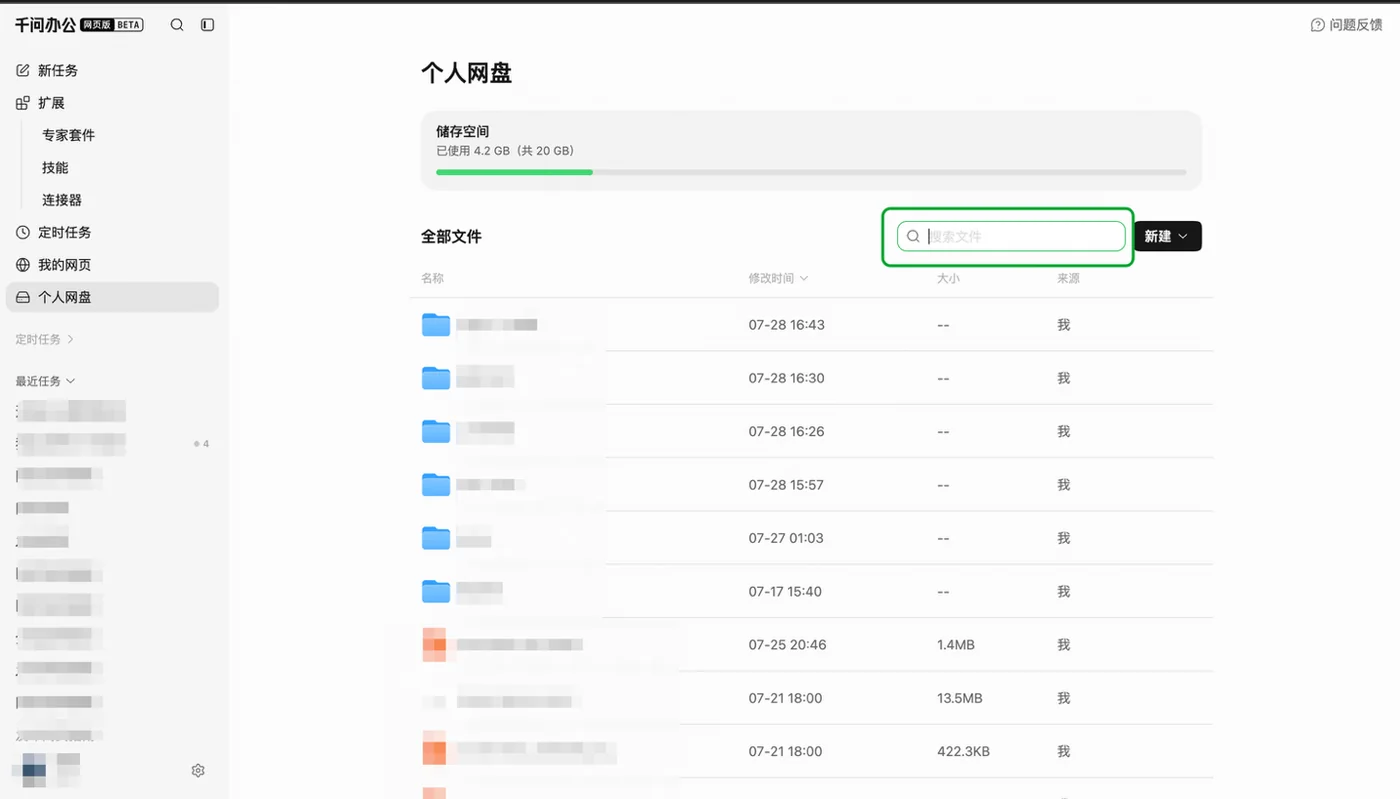Collapse the 最近任务 list
Screen dimensions: 1400x799
click(x=45, y=381)
